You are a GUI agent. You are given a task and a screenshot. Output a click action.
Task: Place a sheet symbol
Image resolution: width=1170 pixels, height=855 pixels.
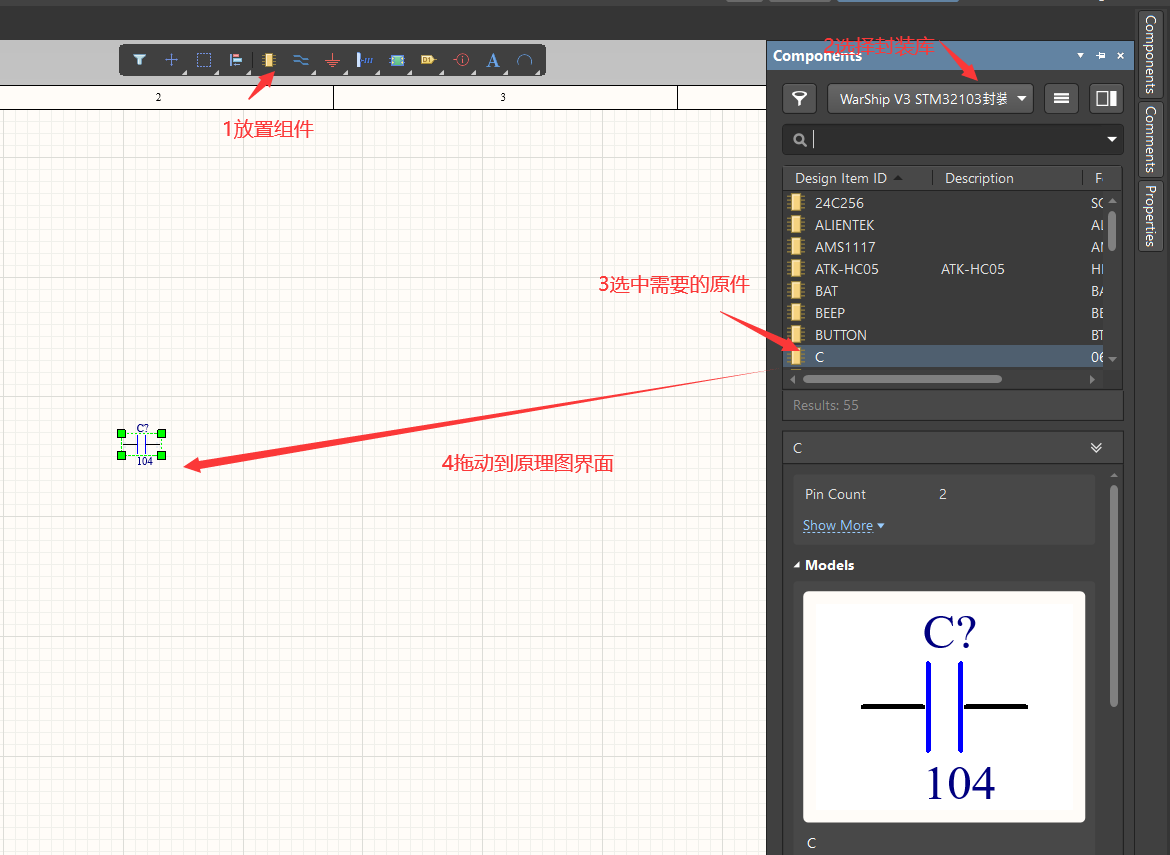397,60
